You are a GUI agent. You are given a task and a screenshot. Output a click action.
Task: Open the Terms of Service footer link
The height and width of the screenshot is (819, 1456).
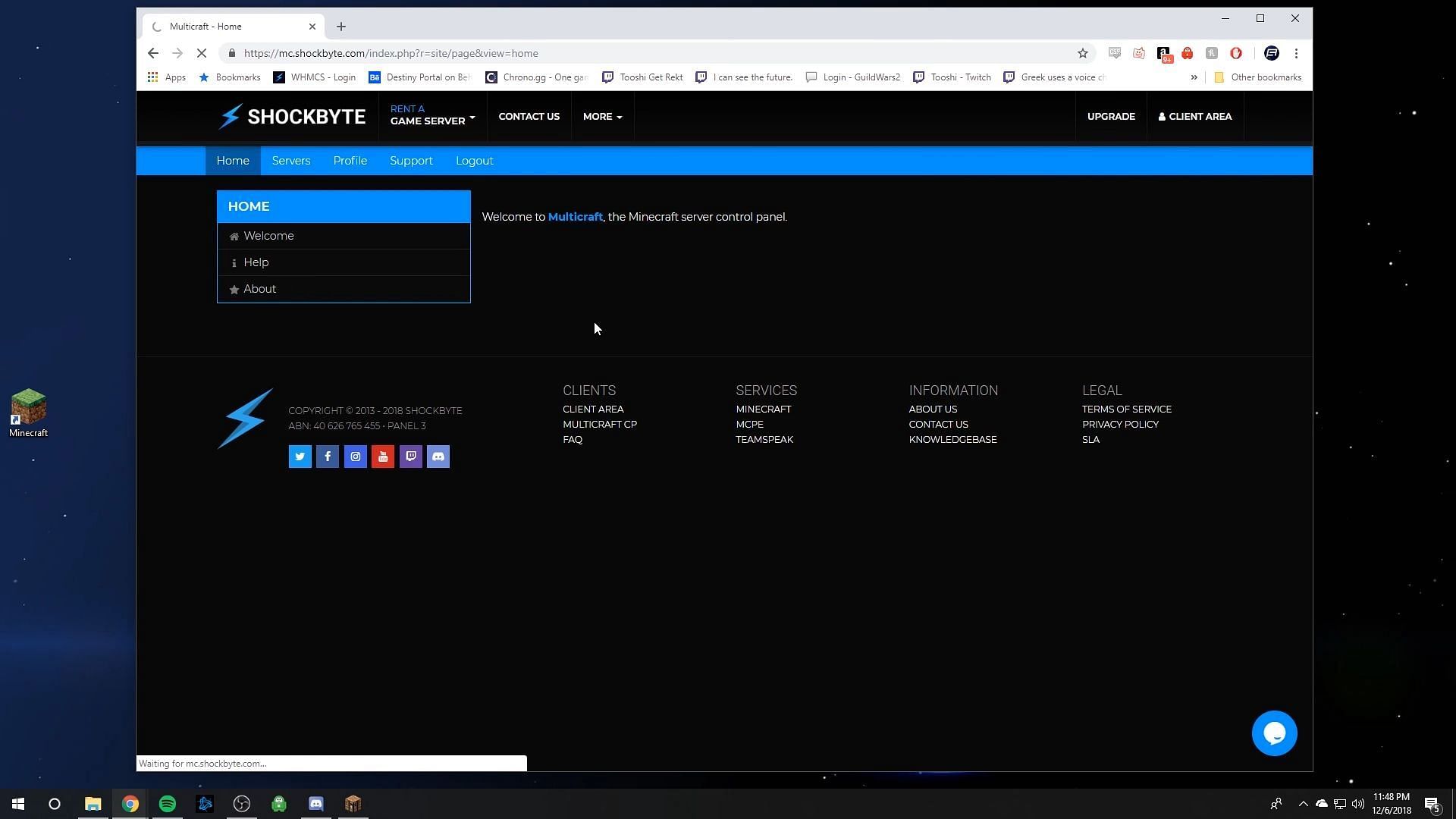click(1126, 409)
